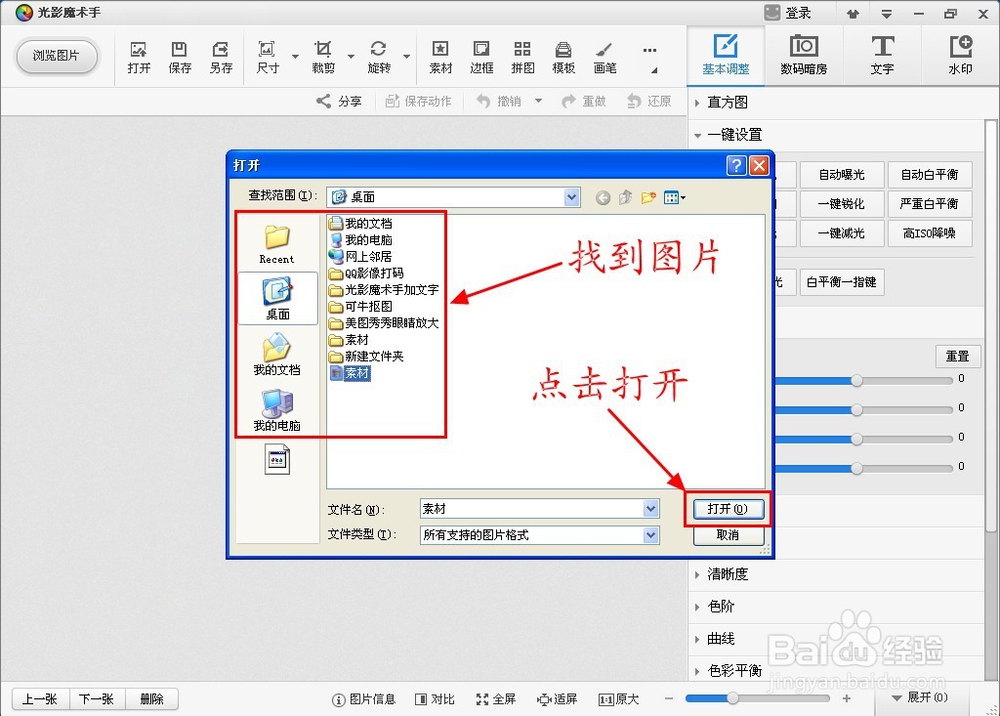Open the View menu icon in dialog
The width and height of the screenshot is (1000, 716).
[x=674, y=198]
